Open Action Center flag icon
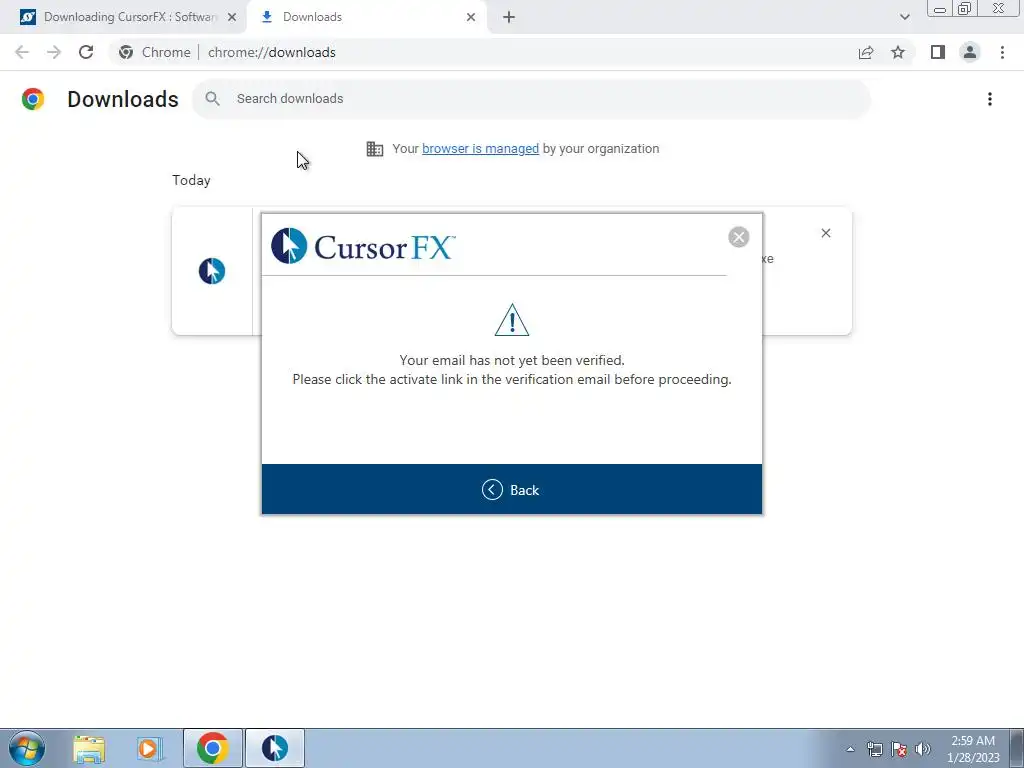 [899, 749]
